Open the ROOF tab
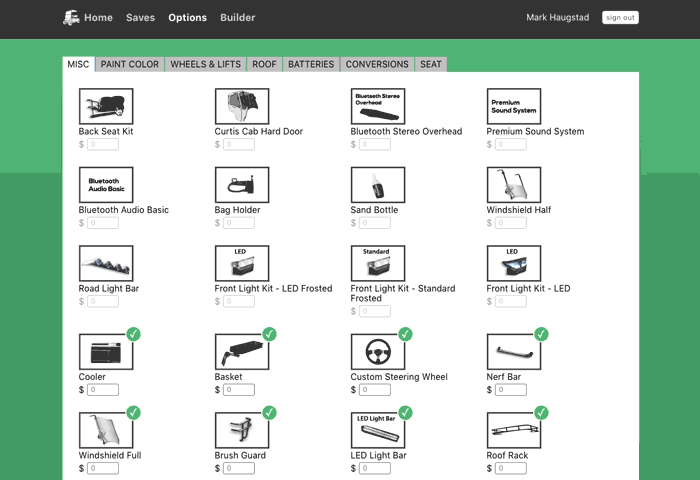Image resolution: width=700 pixels, height=480 pixels. 264,64
